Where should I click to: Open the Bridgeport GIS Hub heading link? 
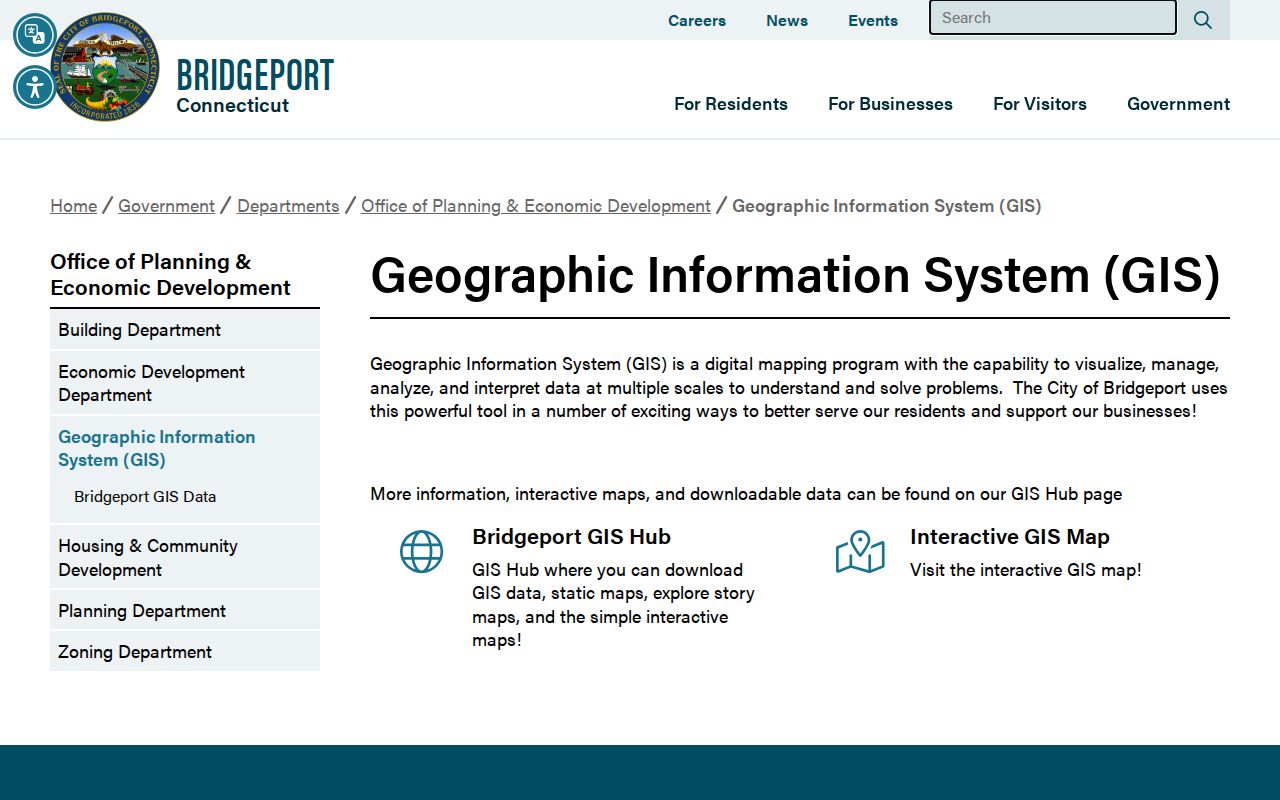[x=571, y=537]
